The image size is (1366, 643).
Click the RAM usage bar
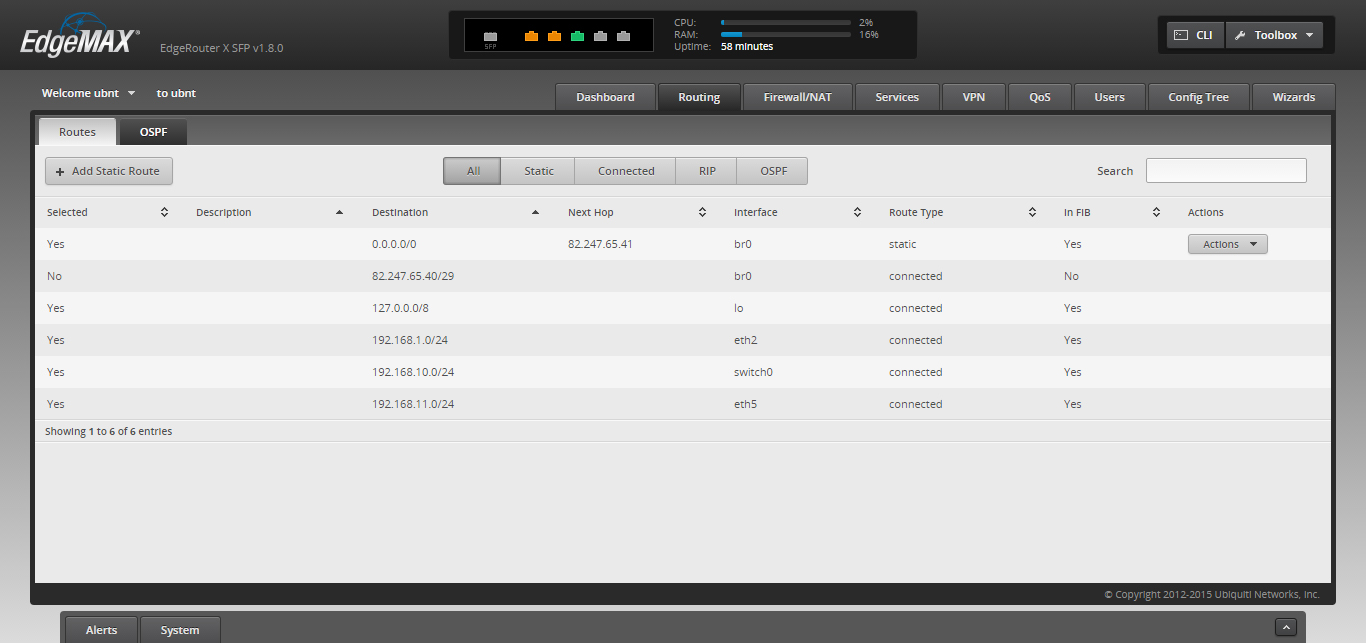click(785, 34)
